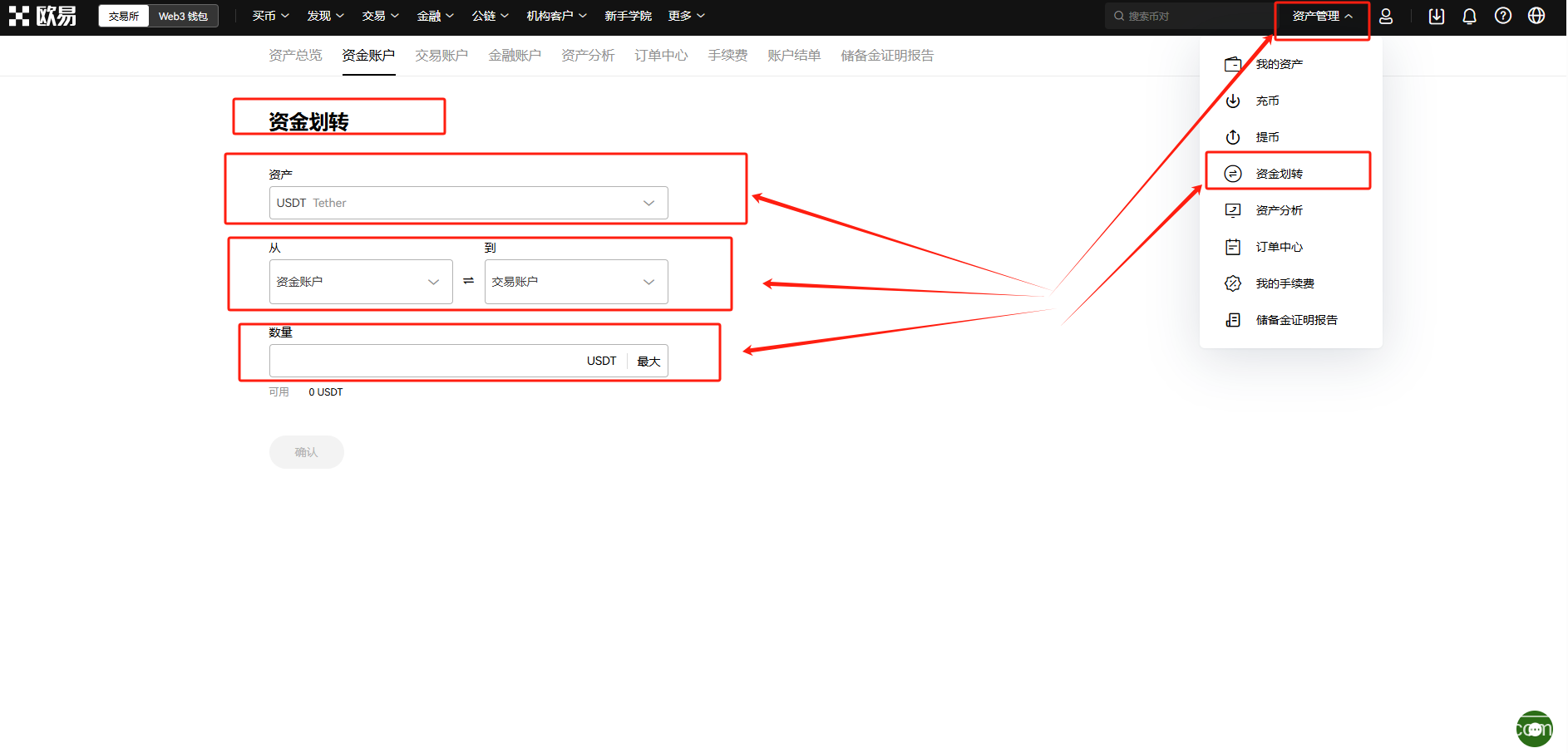Open the 手续费 tab
This screenshot has height=753, width=1568.
click(727, 55)
